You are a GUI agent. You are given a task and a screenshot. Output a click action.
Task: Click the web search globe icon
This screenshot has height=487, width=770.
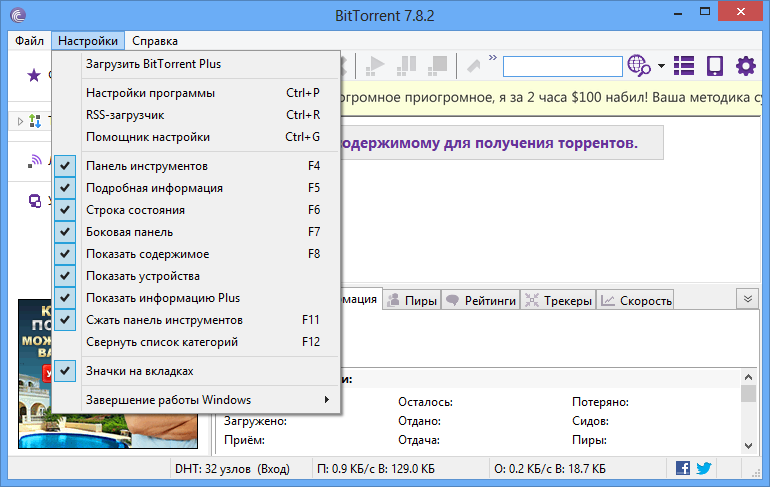click(638, 67)
